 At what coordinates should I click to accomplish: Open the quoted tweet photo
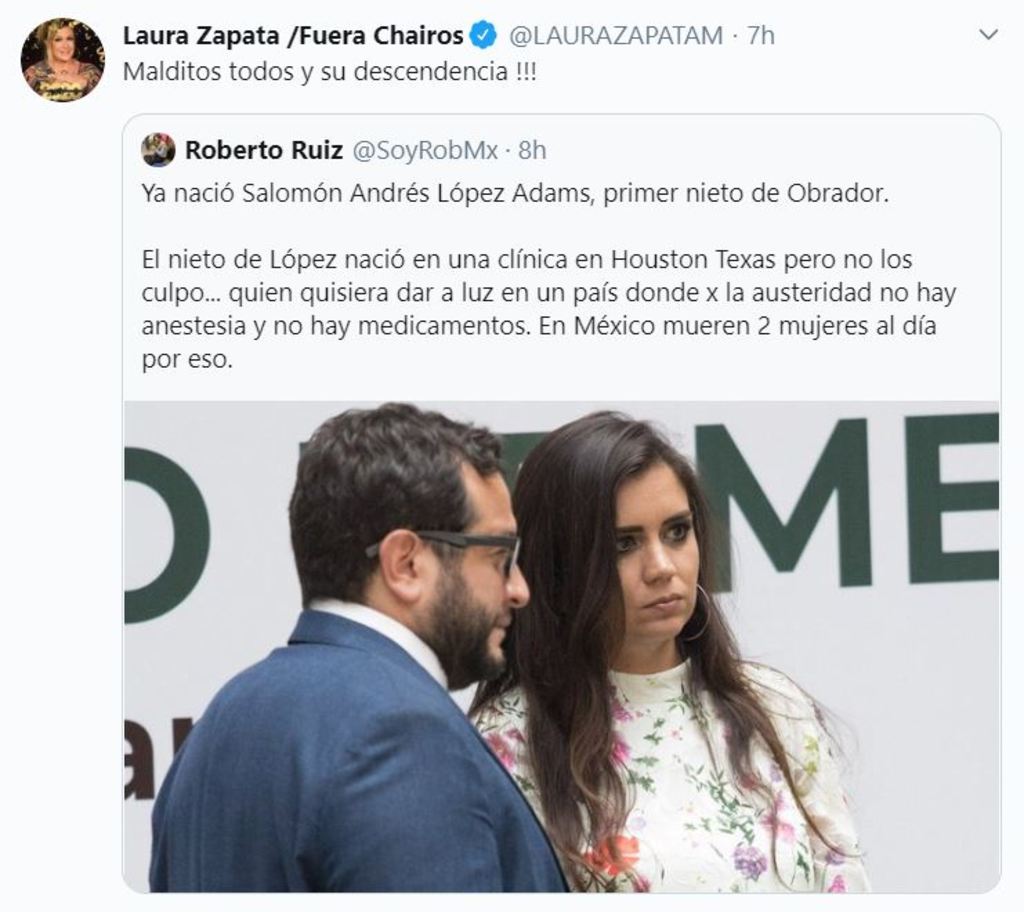(x=562, y=647)
